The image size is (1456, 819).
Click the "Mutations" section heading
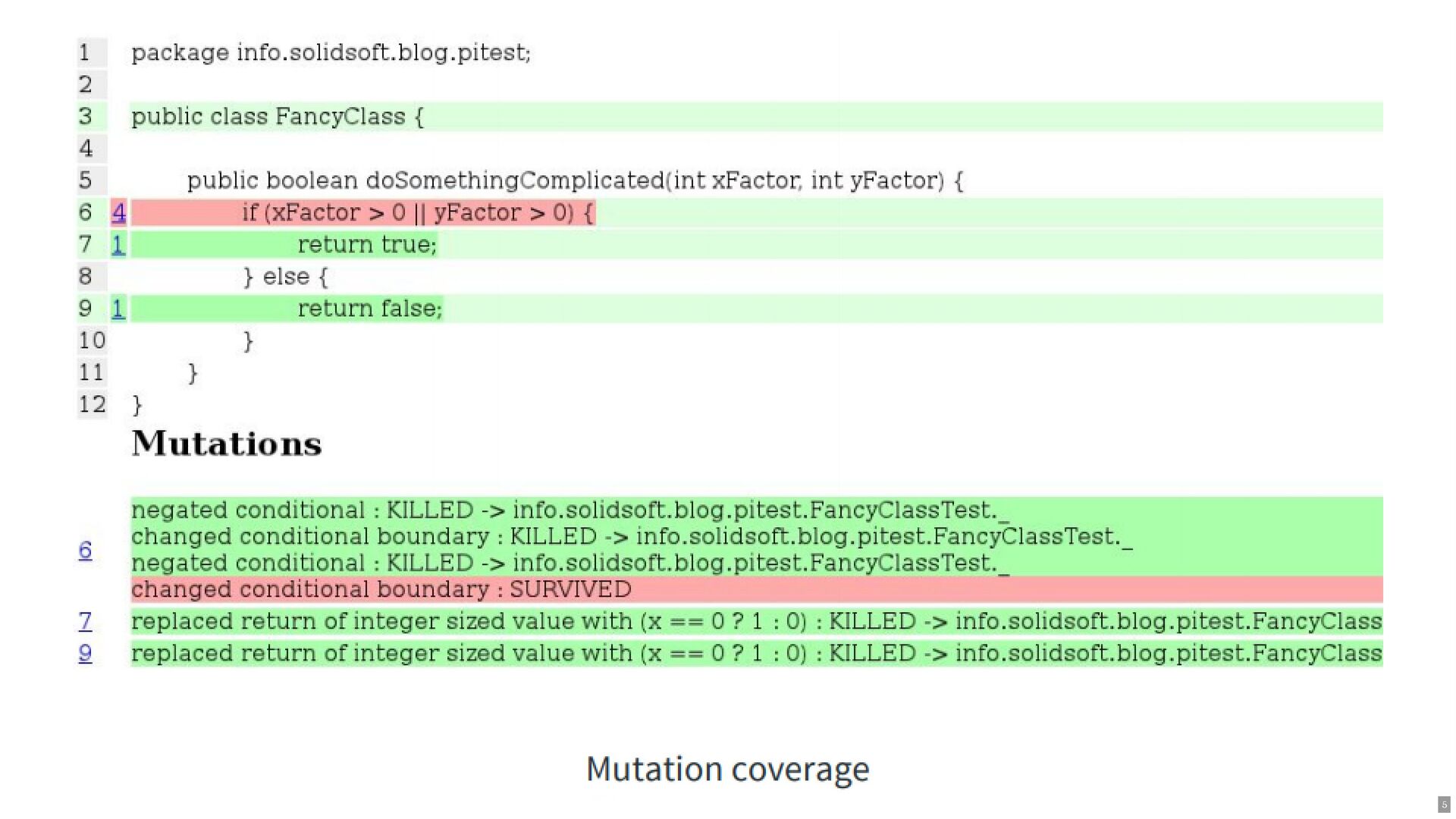227,444
